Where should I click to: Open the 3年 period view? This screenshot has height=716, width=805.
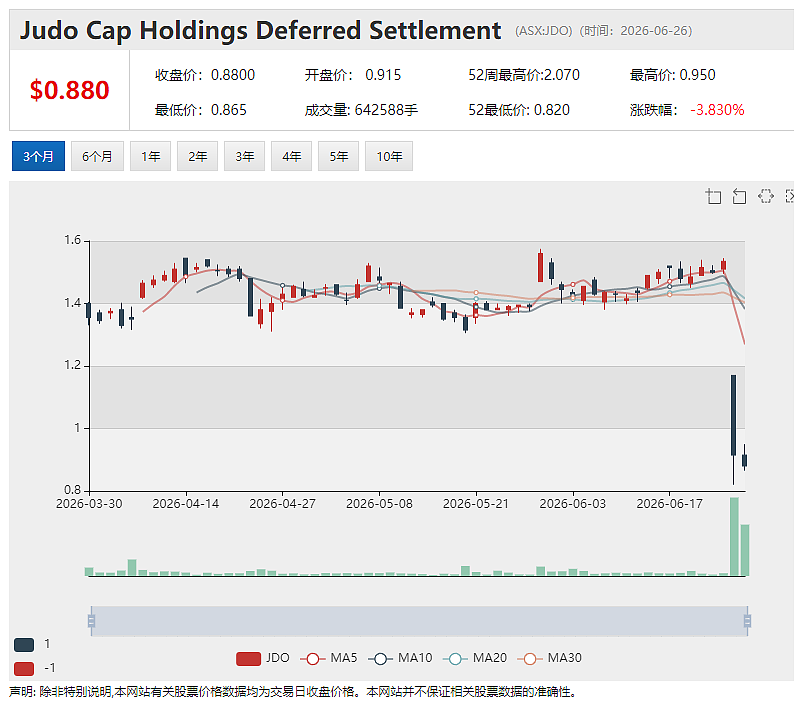(x=244, y=156)
